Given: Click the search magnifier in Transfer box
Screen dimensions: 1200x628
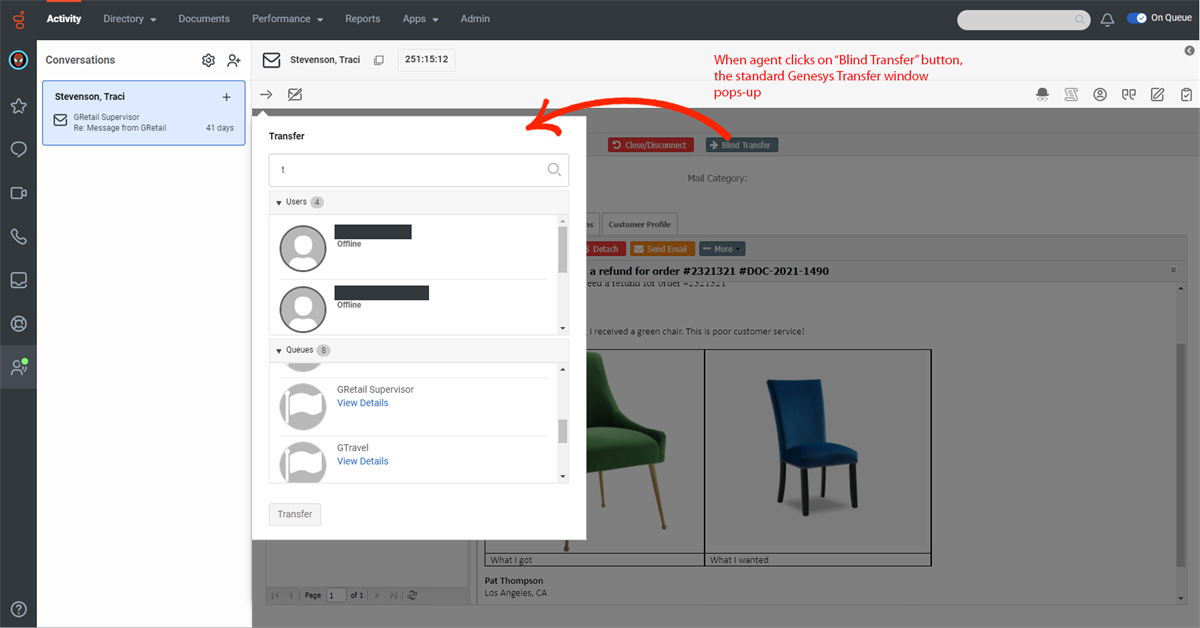Looking at the screenshot, I should click(x=554, y=170).
